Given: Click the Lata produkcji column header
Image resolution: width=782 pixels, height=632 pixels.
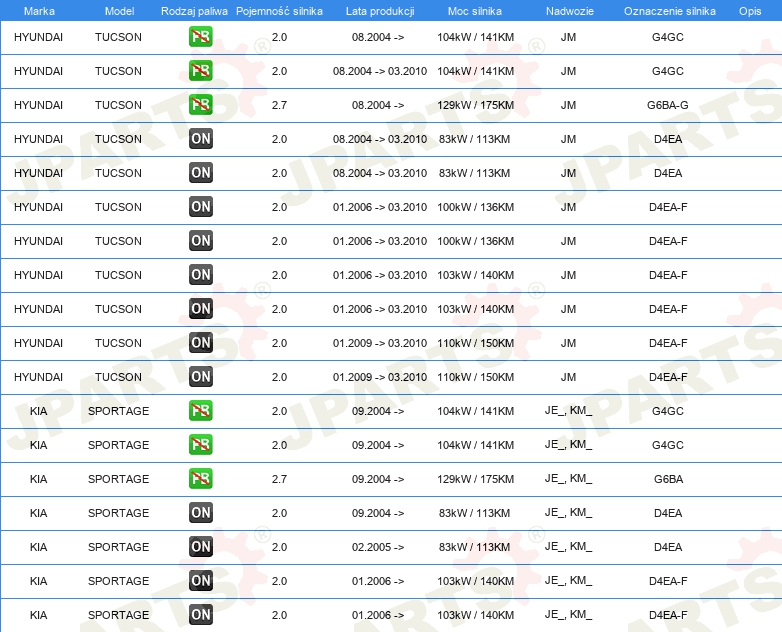Looking at the screenshot, I should (x=380, y=11).
